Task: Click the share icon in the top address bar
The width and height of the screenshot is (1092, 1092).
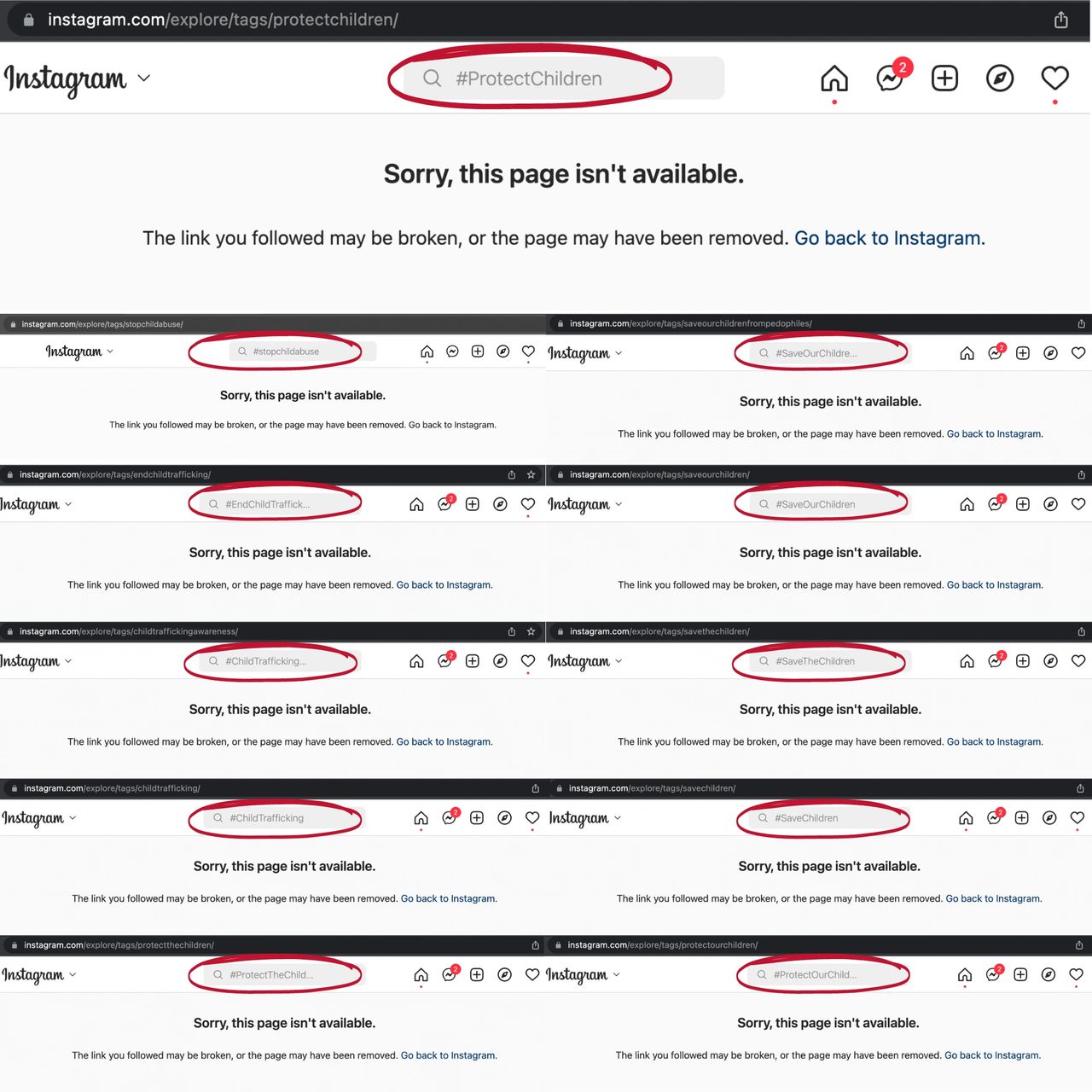Action: (x=1060, y=20)
